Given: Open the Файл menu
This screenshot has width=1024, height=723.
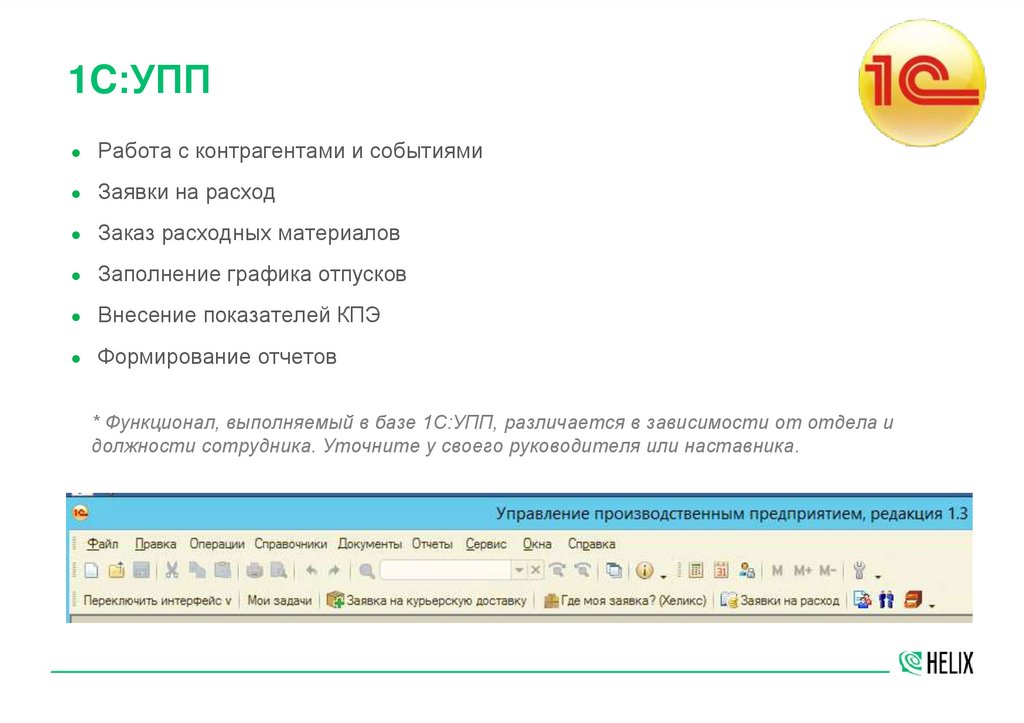Looking at the screenshot, I should coord(103,543).
